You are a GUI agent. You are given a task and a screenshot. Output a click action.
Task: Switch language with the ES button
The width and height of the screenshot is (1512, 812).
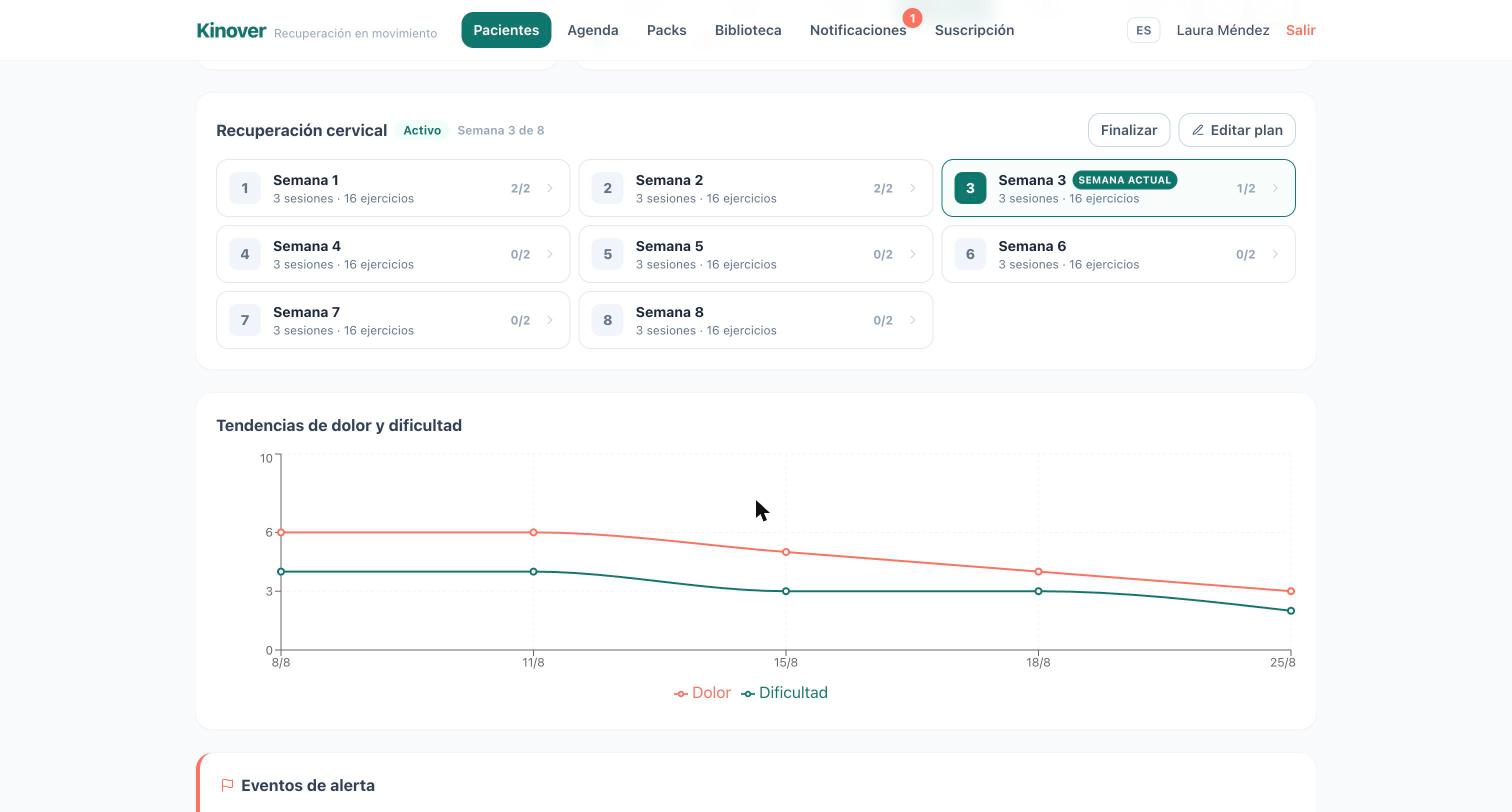coord(1143,30)
